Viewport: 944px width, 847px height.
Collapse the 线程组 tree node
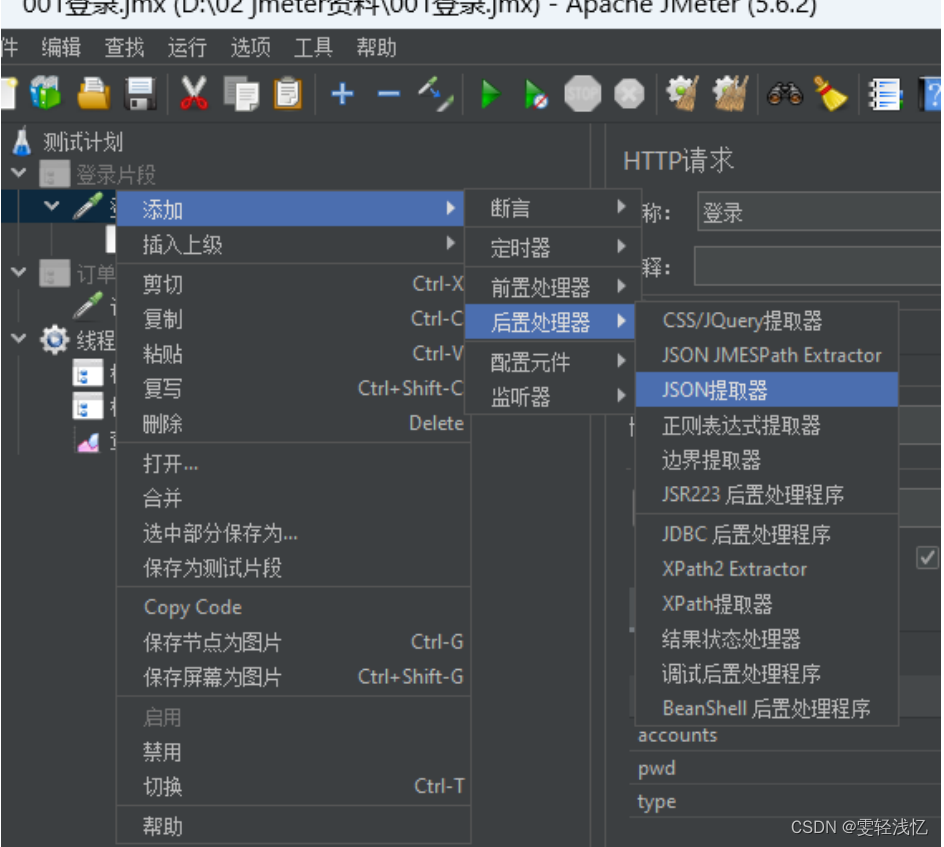pyautogui.click(x=20, y=340)
